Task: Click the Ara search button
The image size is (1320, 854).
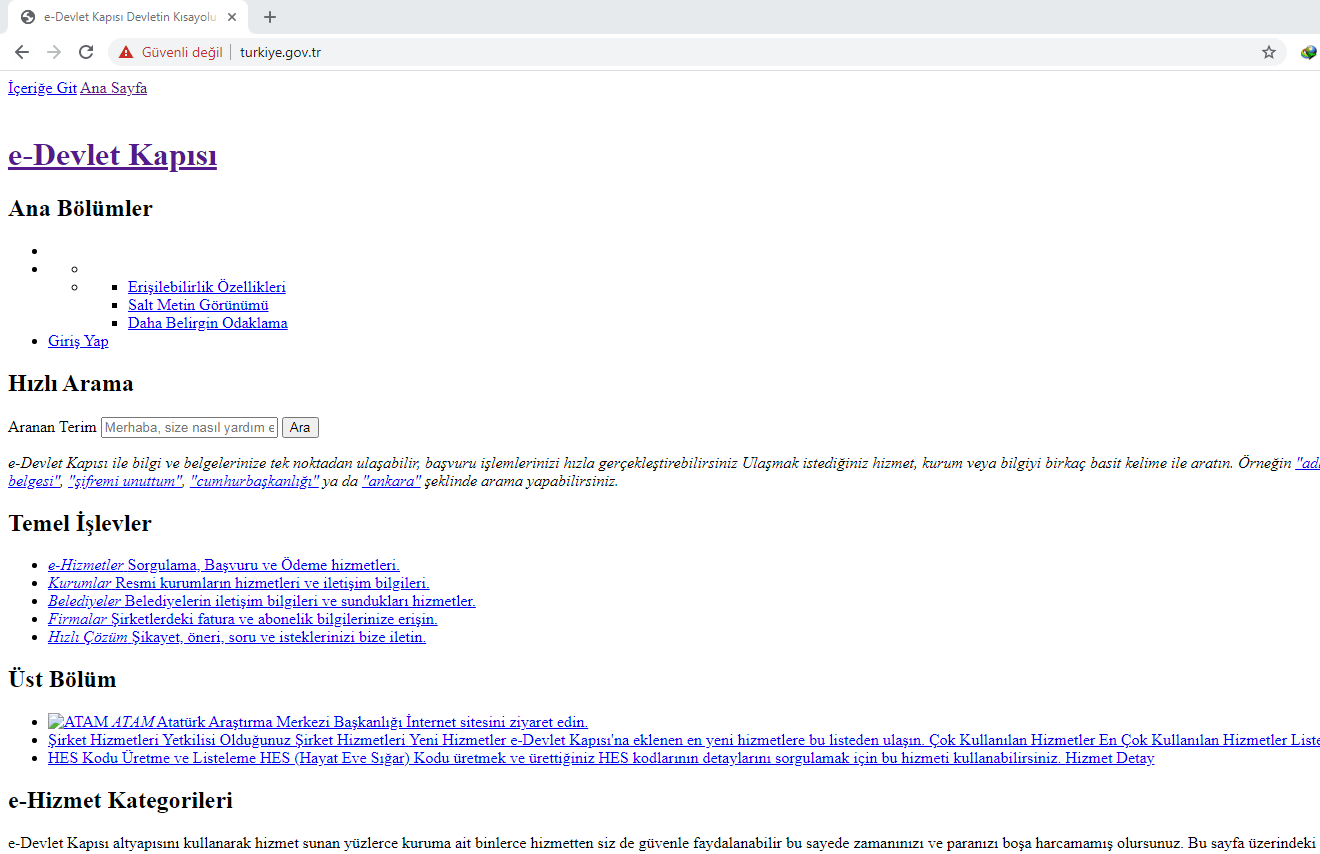Action: pyautogui.click(x=300, y=428)
